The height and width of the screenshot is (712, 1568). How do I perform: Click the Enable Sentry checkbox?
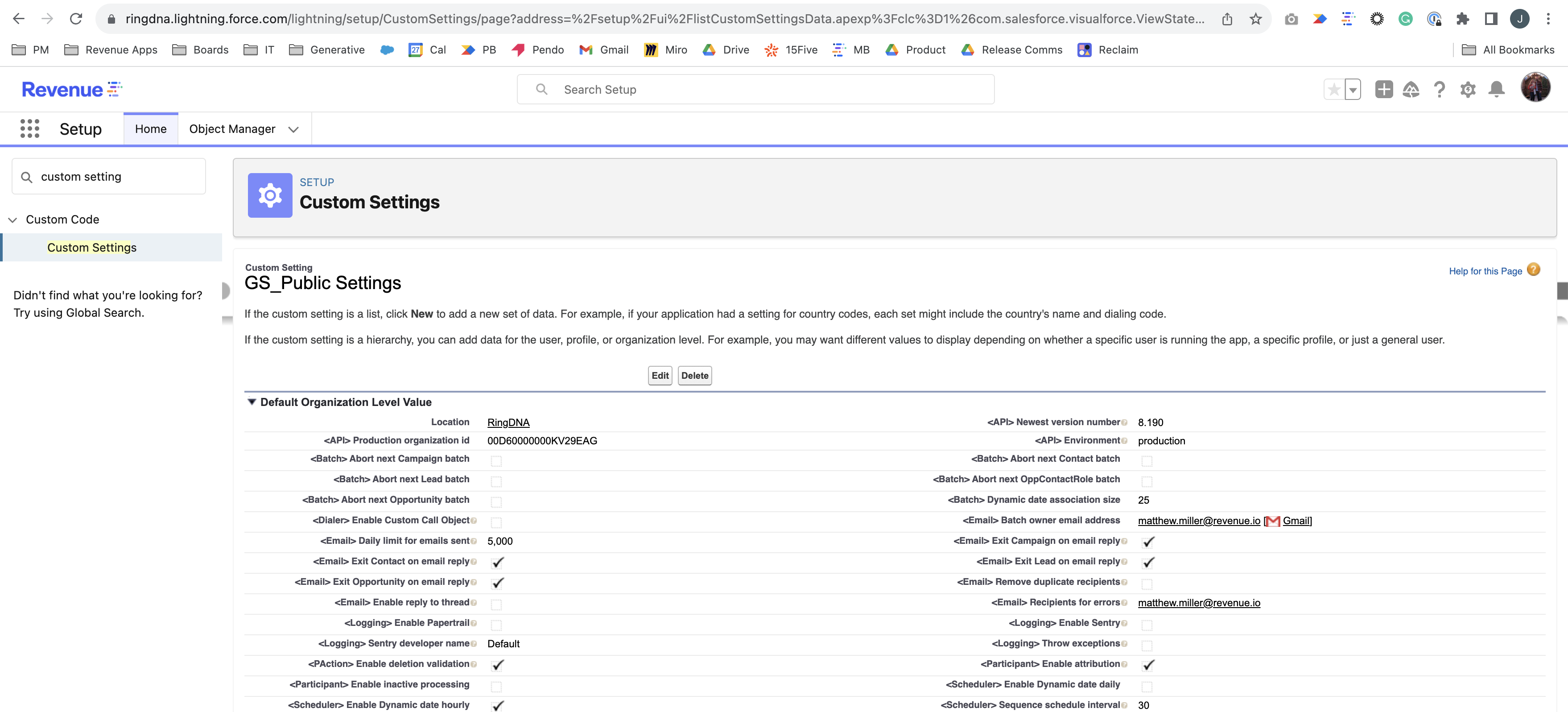point(1147,625)
